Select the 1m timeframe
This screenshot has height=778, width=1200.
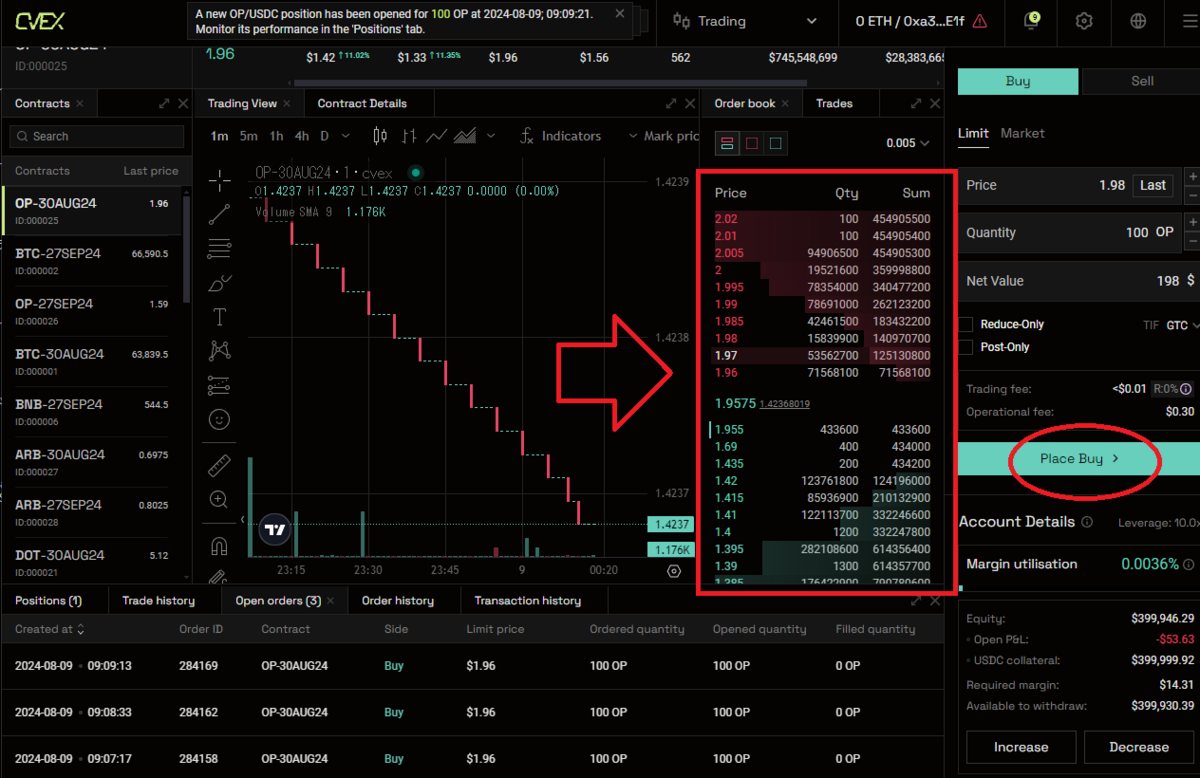[x=219, y=136]
